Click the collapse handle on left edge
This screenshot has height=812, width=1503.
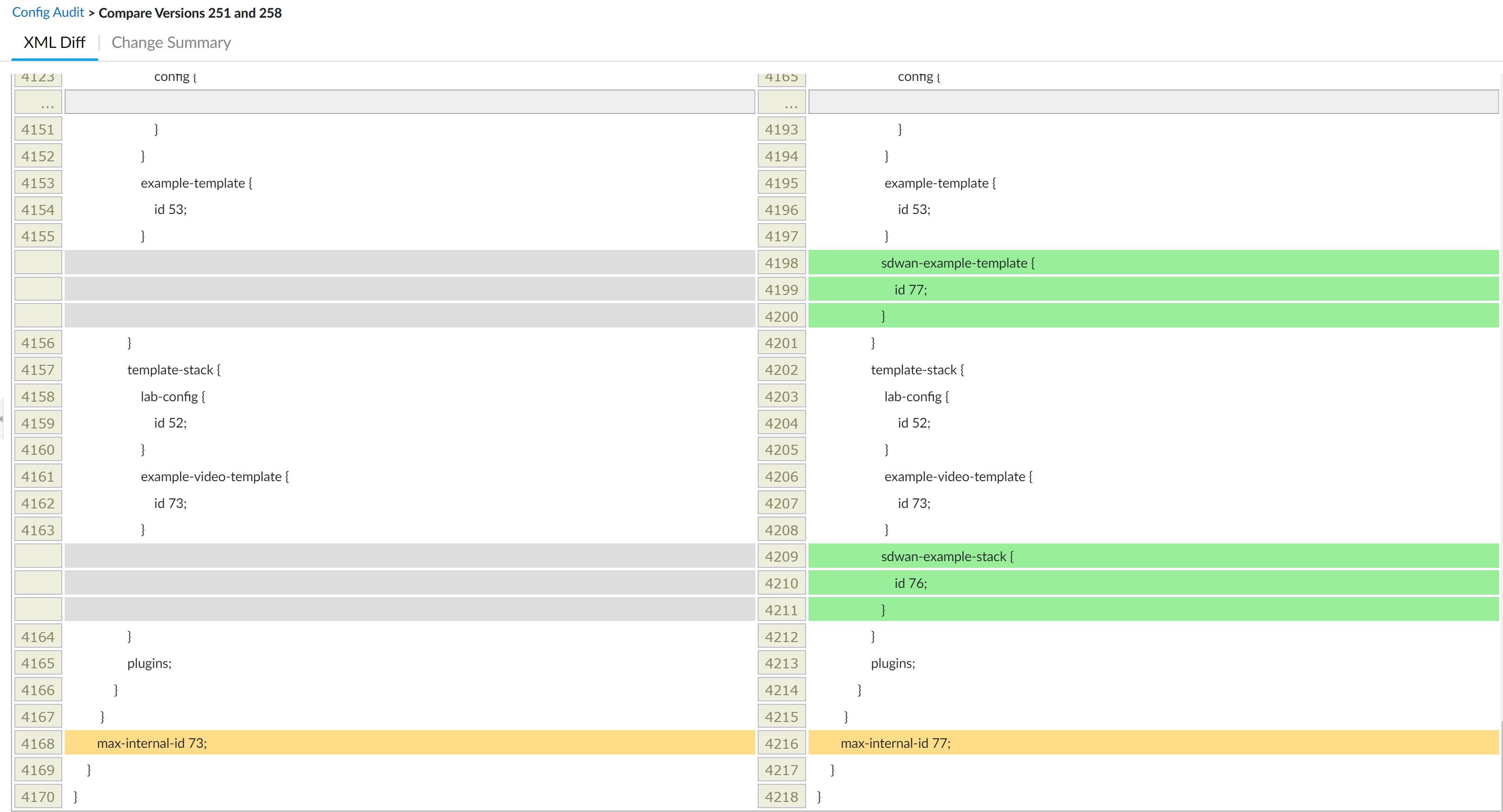[2, 419]
